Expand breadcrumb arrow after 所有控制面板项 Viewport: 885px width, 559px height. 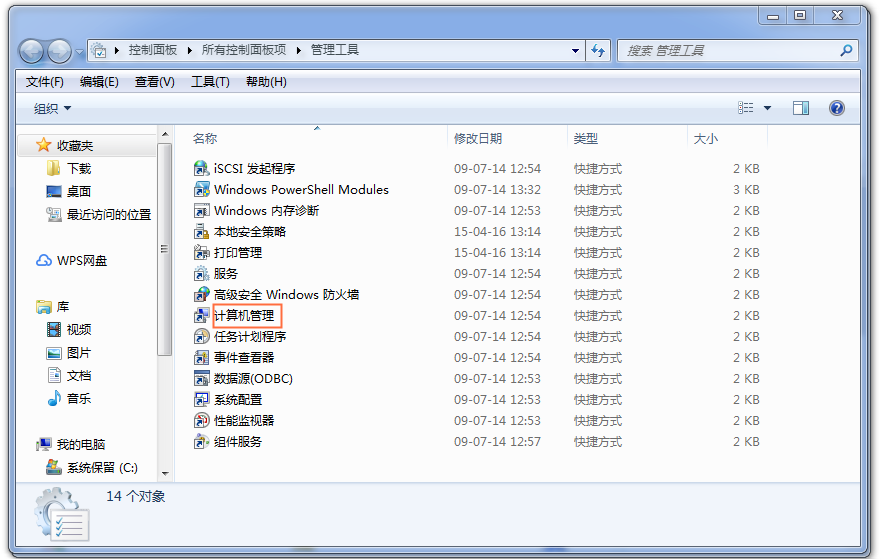pos(299,50)
